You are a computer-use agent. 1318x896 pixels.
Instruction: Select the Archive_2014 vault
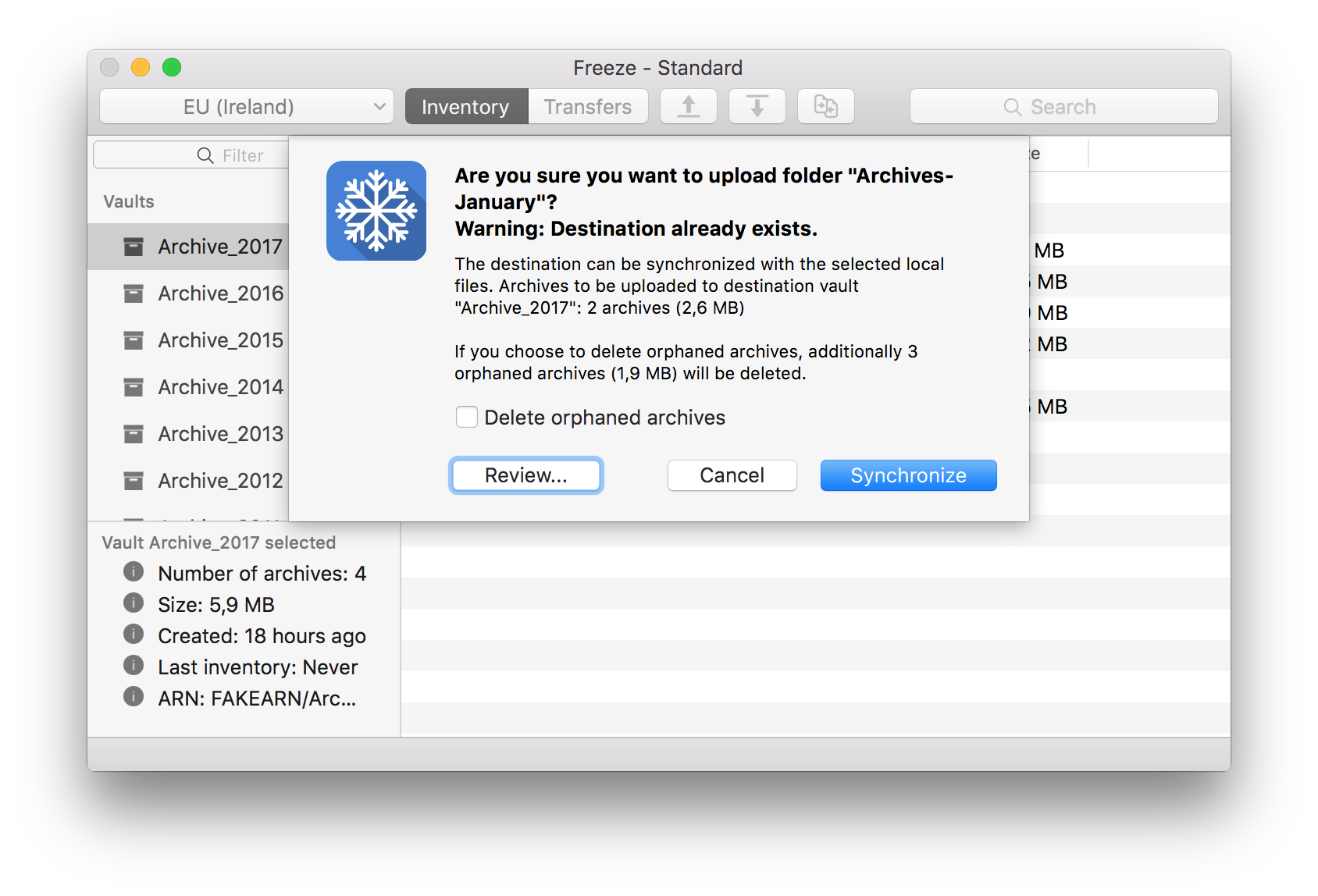188,387
